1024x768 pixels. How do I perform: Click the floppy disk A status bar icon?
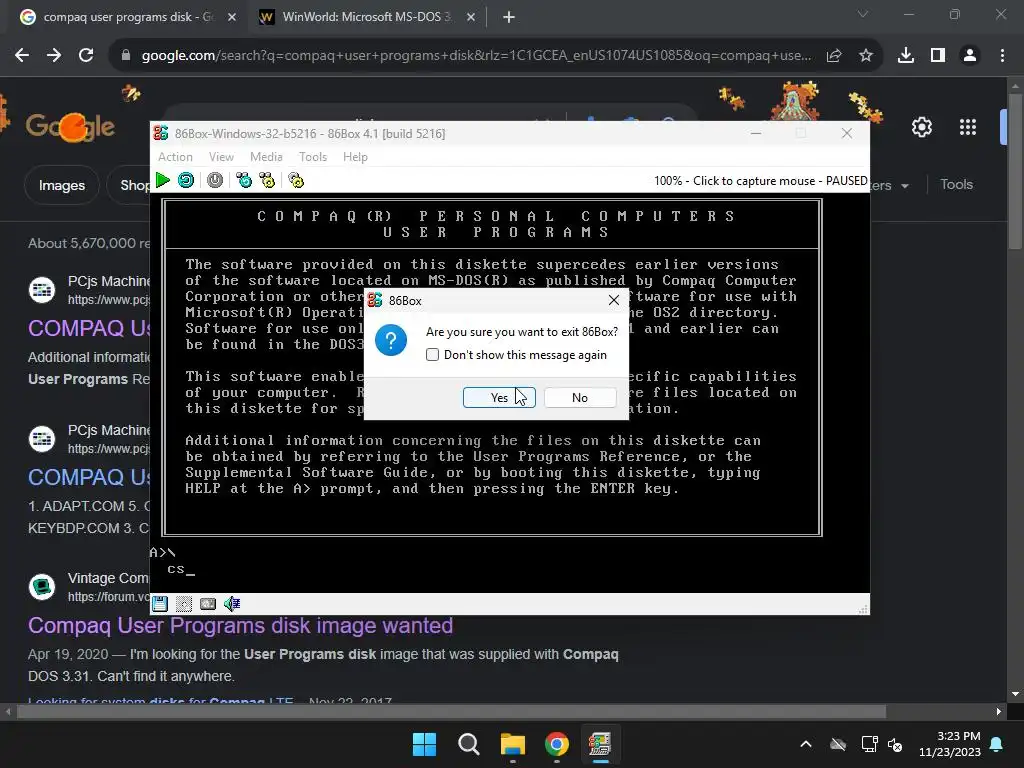159,604
